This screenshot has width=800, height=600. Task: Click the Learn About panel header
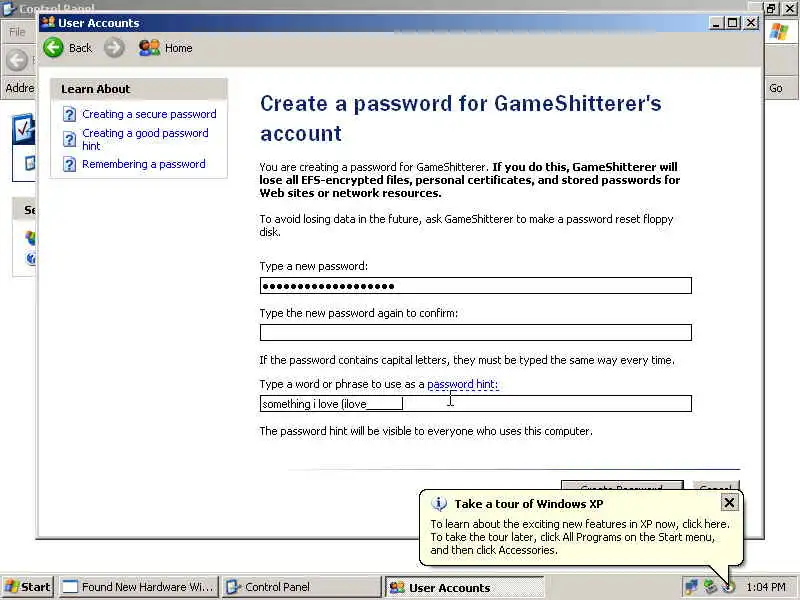(x=139, y=89)
